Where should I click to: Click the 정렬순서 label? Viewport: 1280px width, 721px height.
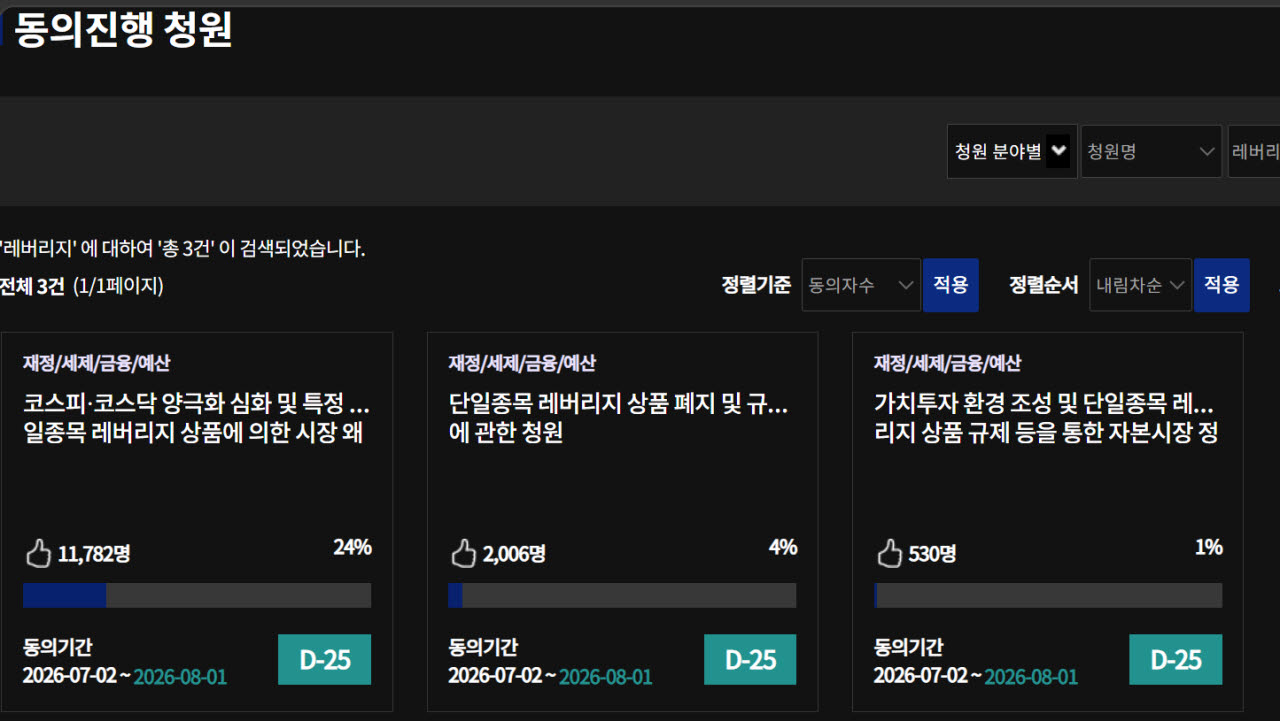[x=1044, y=285]
